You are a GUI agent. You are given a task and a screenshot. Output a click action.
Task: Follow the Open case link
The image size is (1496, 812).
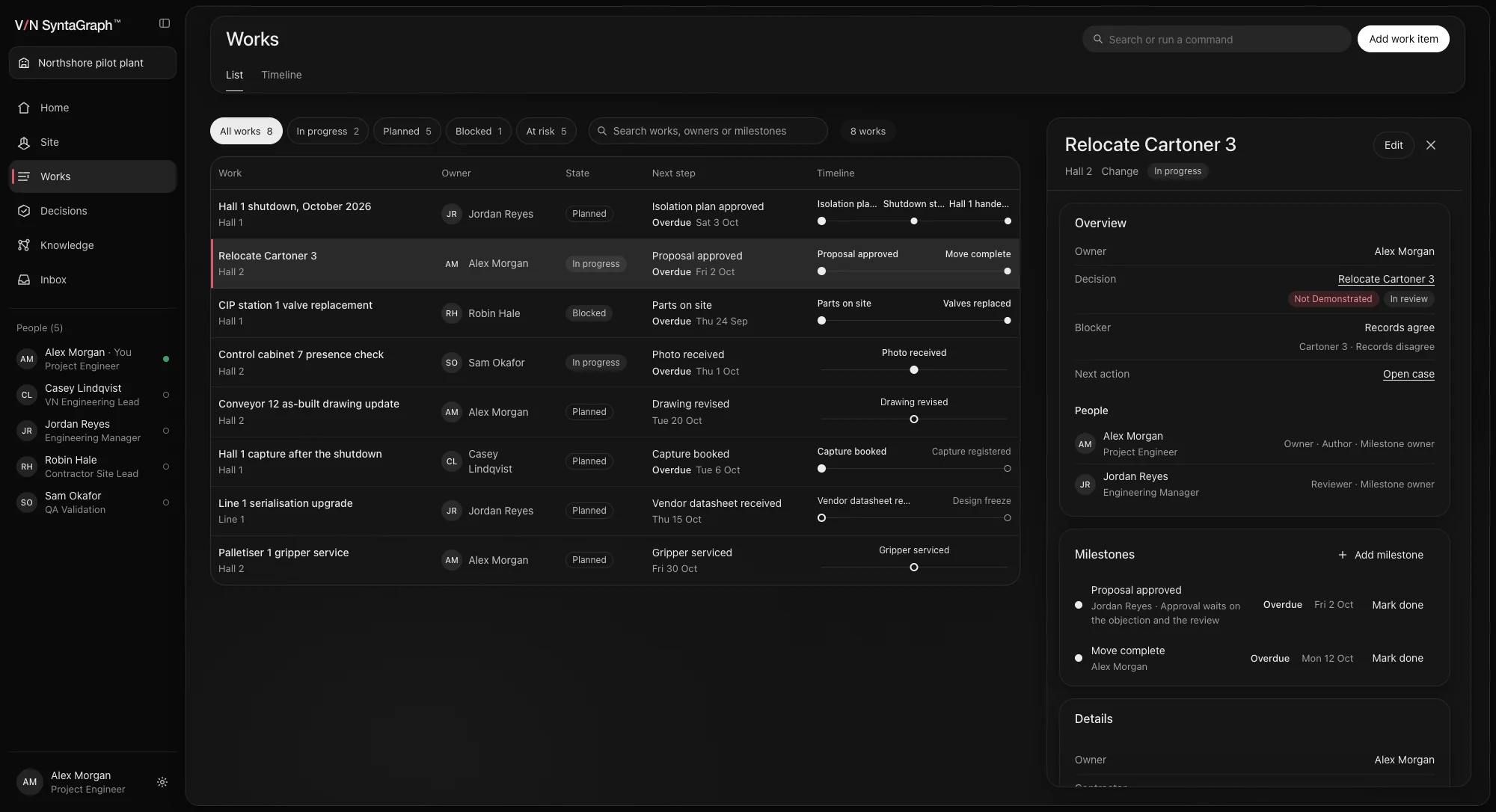pos(1408,374)
